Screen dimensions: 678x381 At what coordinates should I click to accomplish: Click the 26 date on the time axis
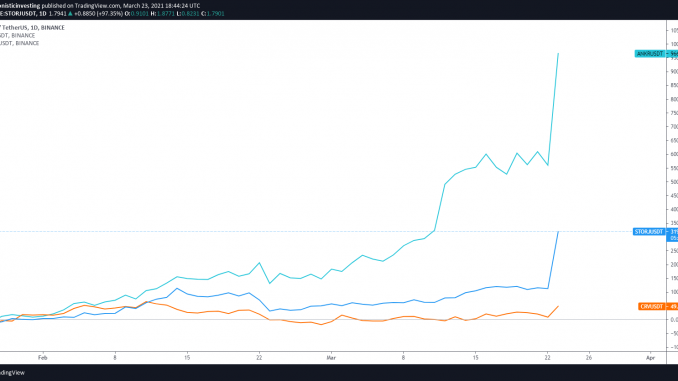[588, 358]
